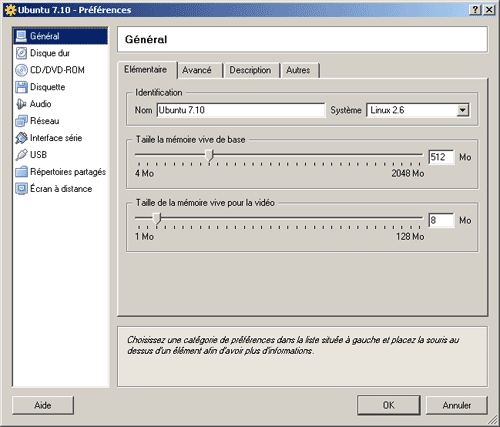Click the title bar help question mark
The image size is (500, 427).
475,10
